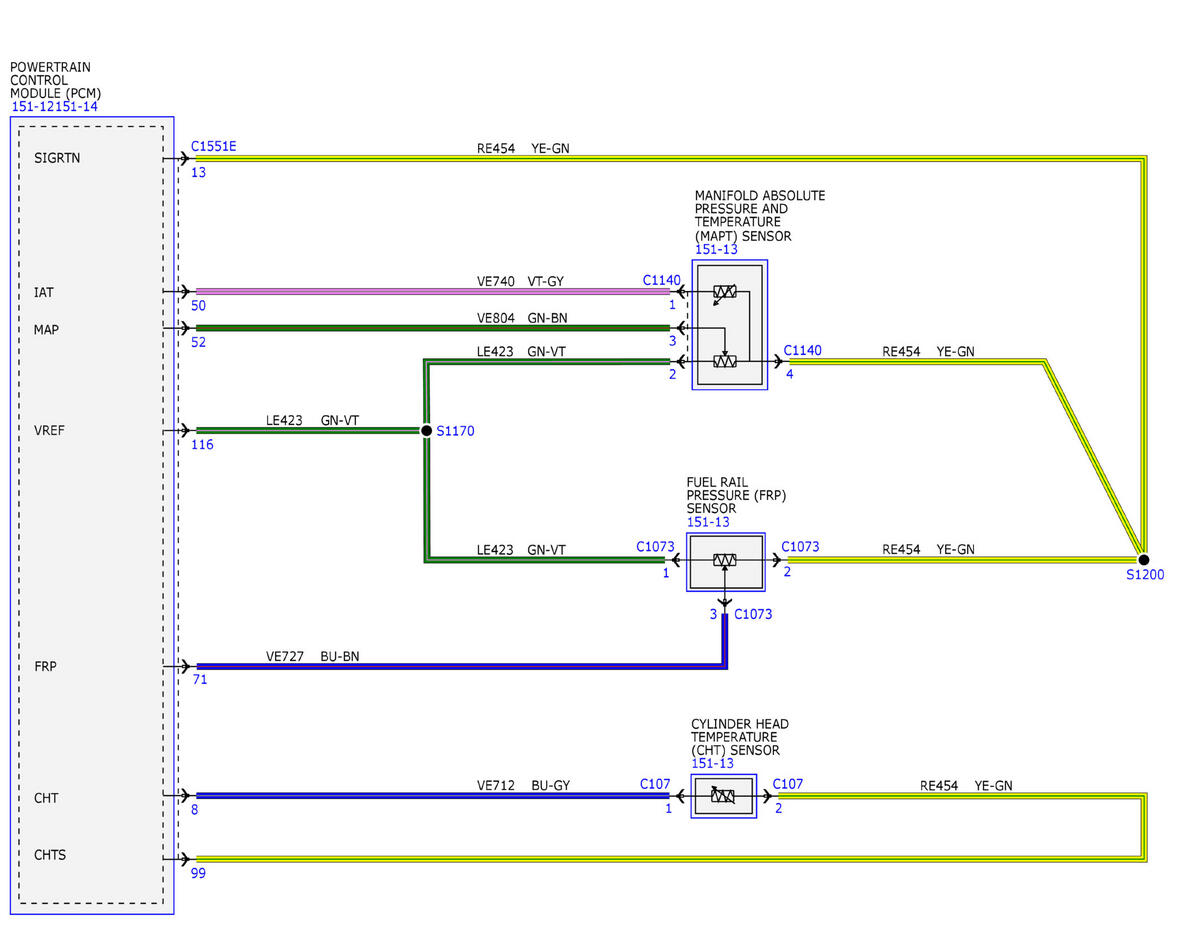The width and height of the screenshot is (1200, 927).
Task: Open the 151-13 link under CHT sensor
Action: 712,764
